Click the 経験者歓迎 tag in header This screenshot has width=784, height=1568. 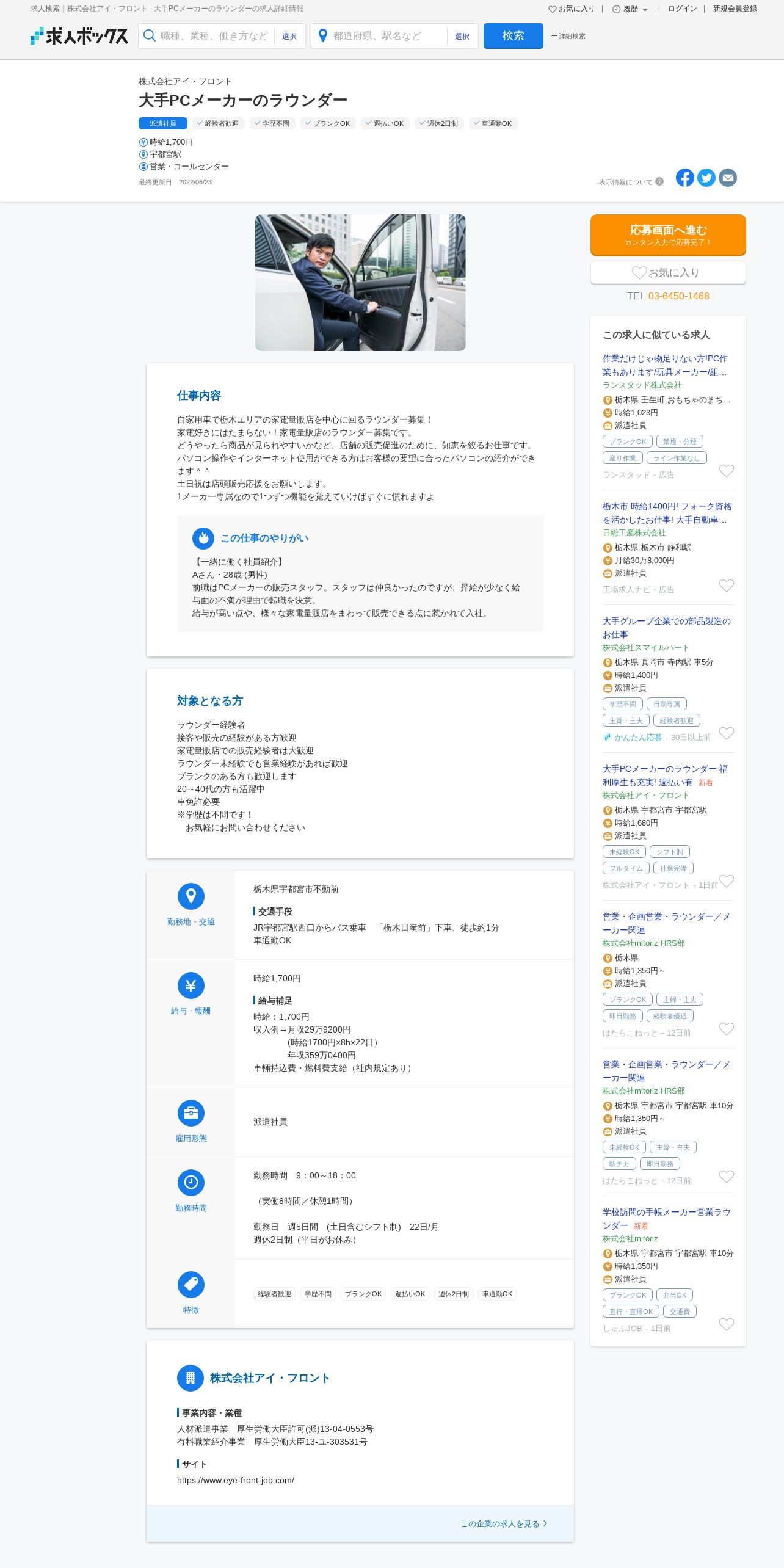[219, 123]
